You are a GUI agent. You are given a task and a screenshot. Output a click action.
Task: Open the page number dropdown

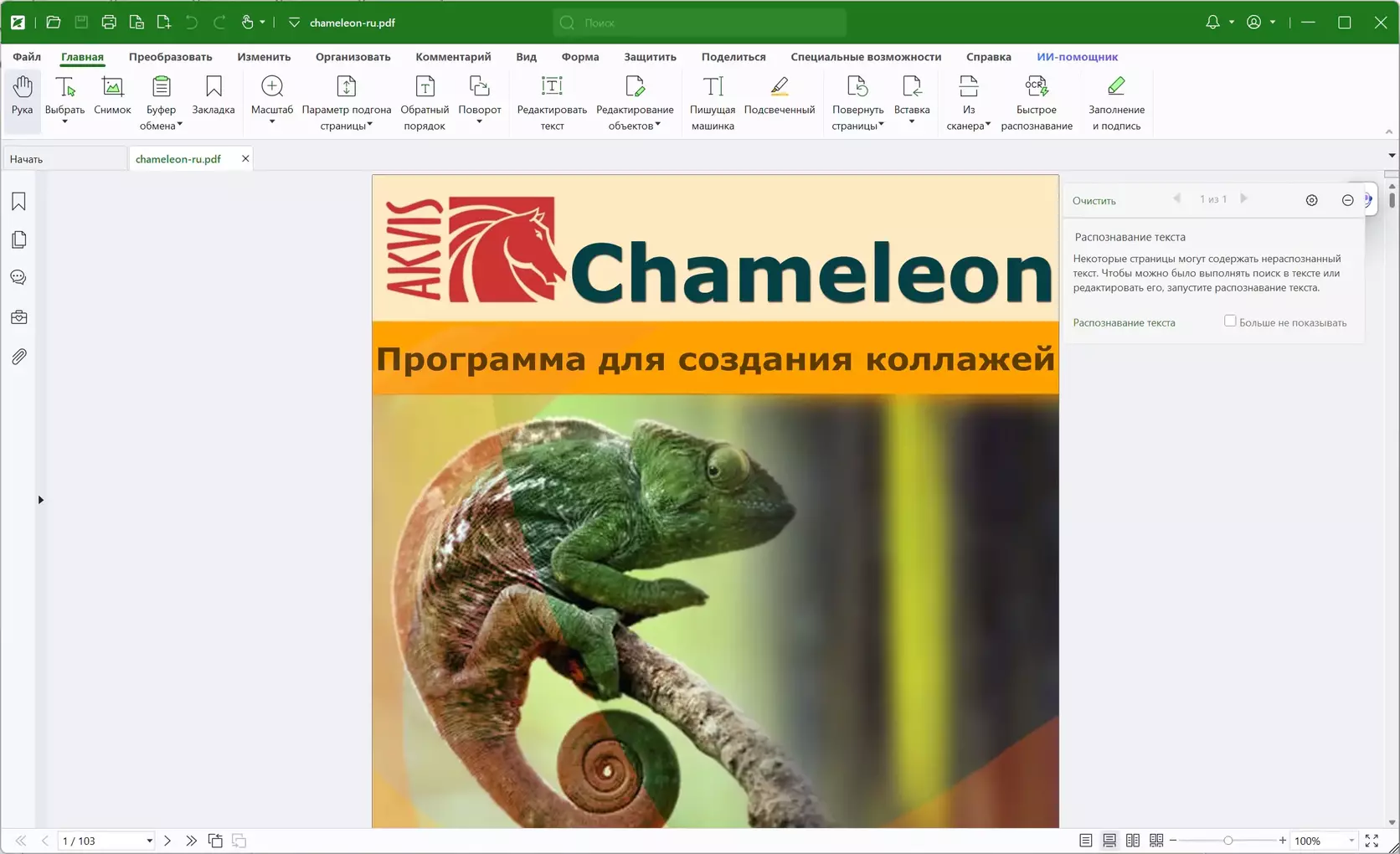(149, 841)
